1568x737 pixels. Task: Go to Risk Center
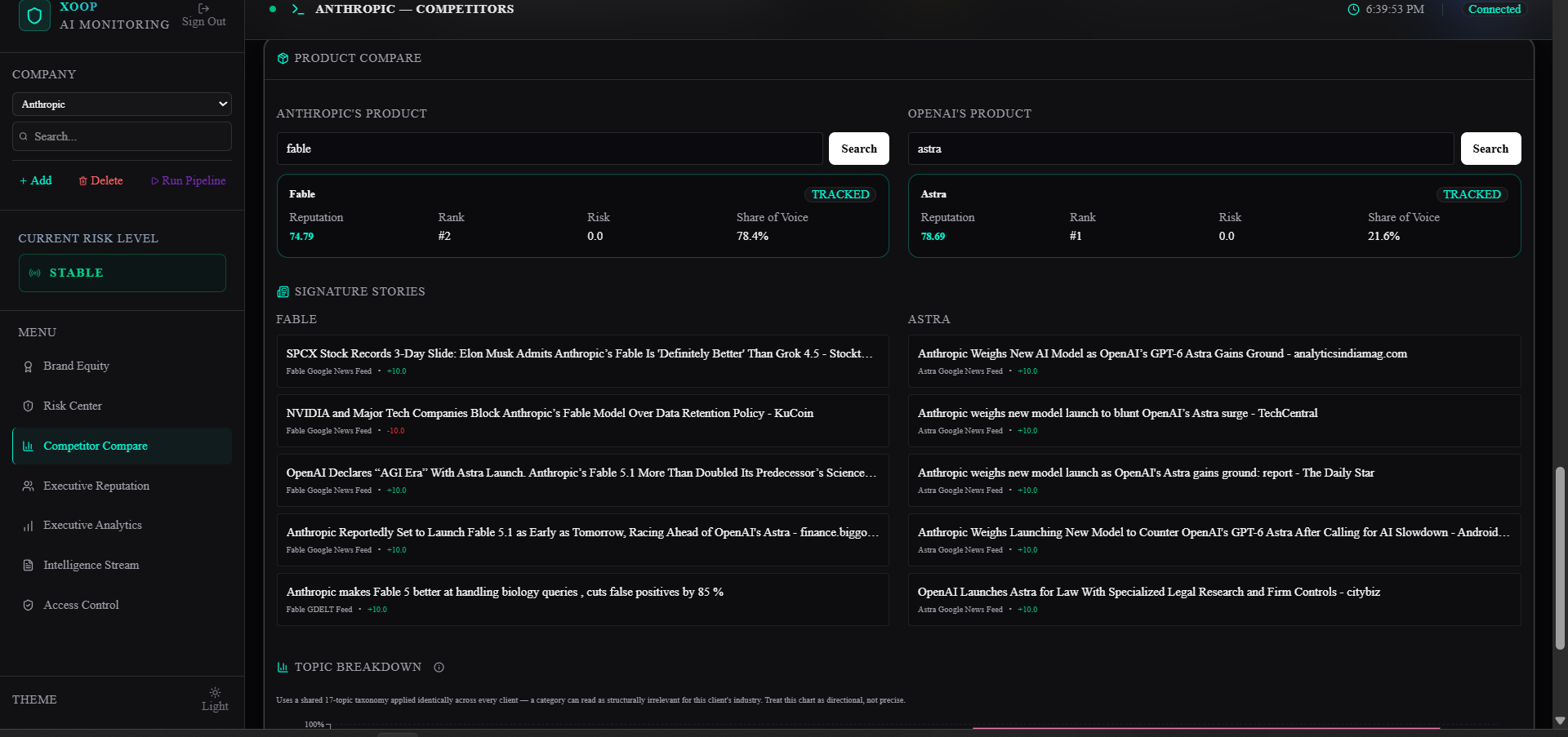[122, 406]
